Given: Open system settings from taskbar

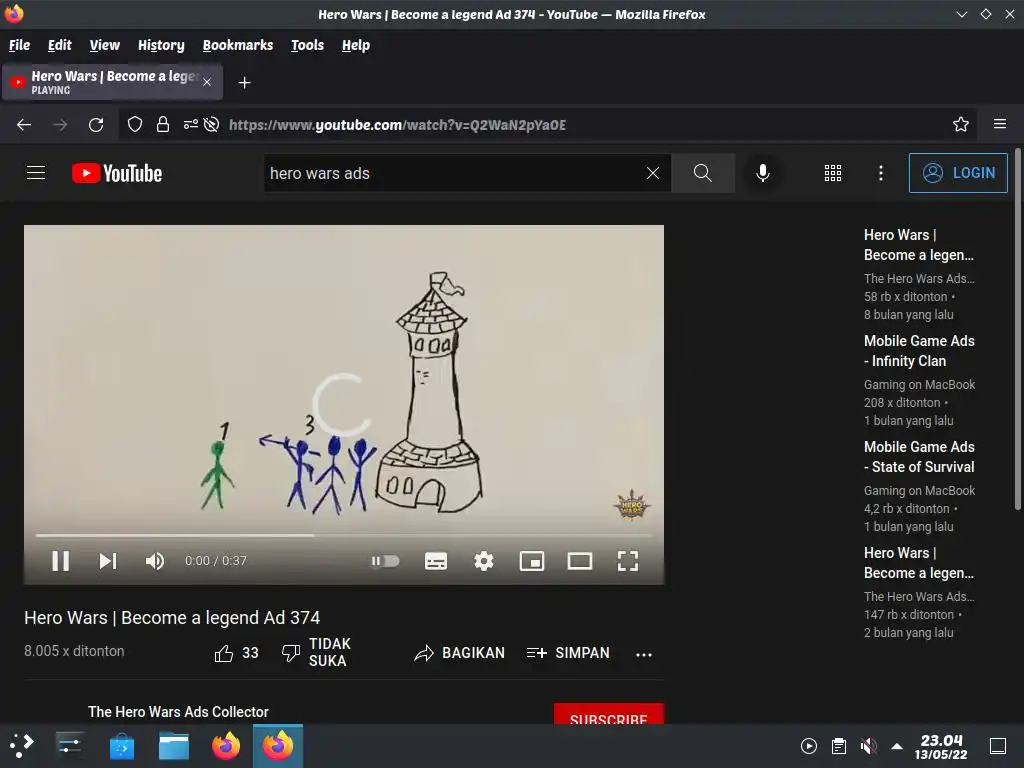Looking at the screenshot, I should (69, 746).
